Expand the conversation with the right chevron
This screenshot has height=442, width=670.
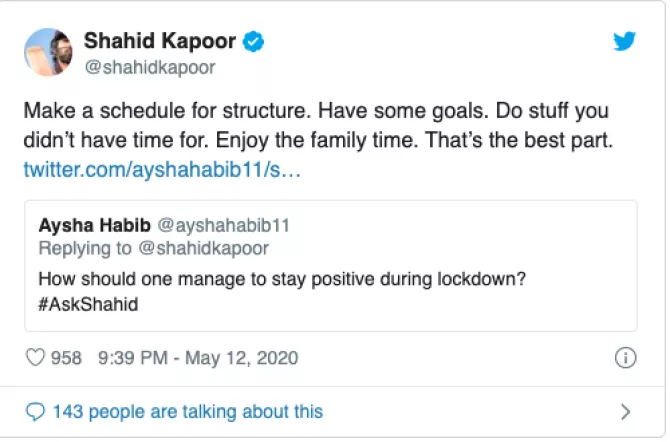point(625,411)
